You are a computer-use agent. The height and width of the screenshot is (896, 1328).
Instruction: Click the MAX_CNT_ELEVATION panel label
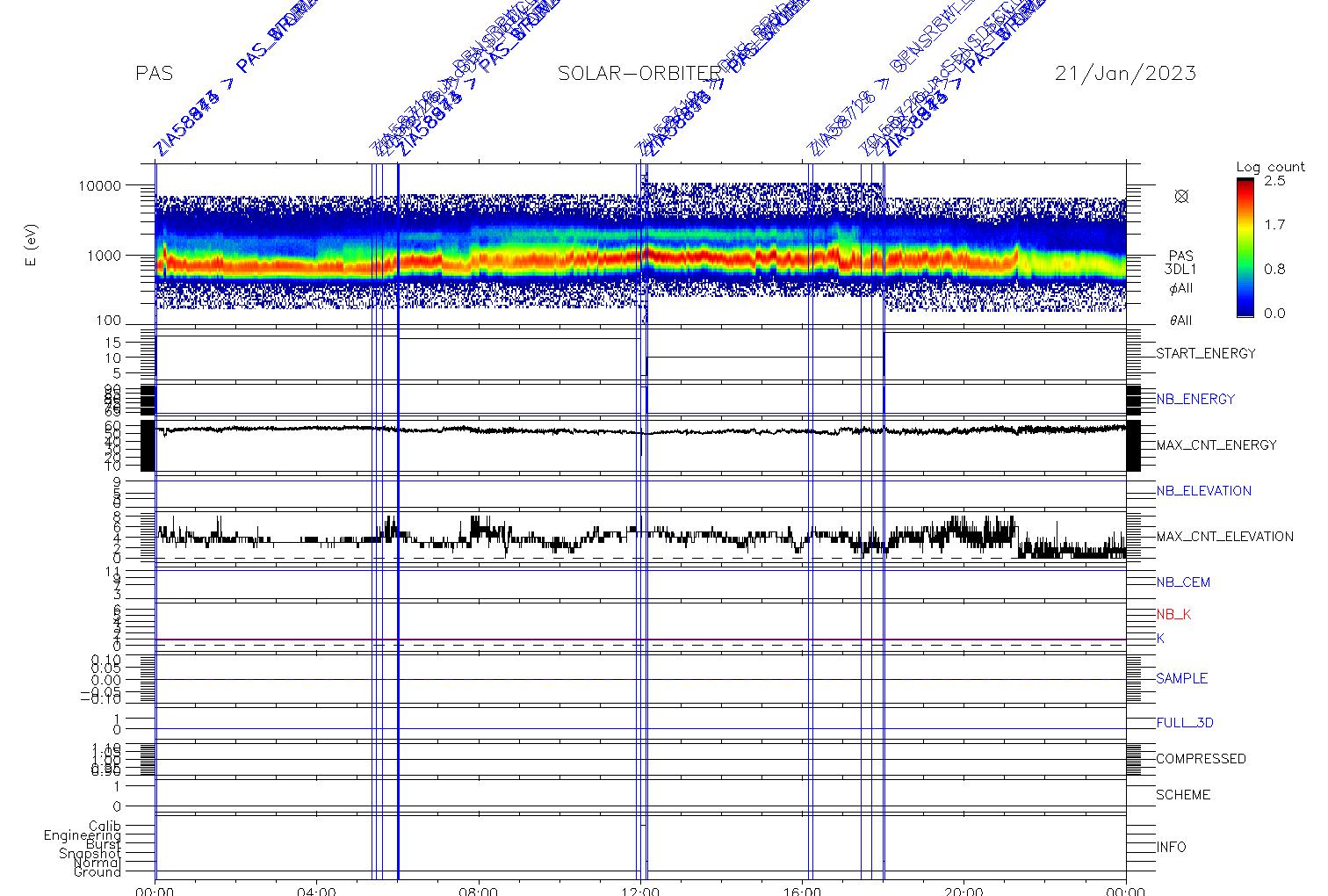[x=1224, y=537]
